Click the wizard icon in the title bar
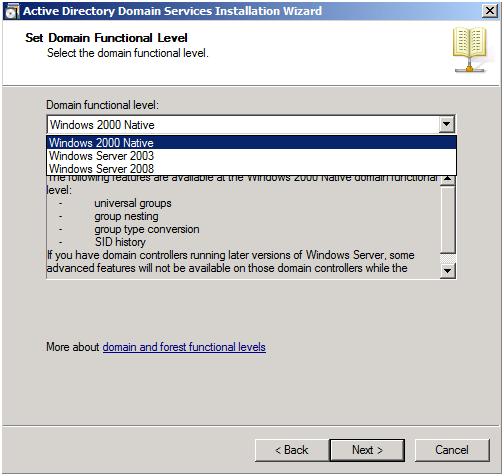 click(x=12, y=12)
